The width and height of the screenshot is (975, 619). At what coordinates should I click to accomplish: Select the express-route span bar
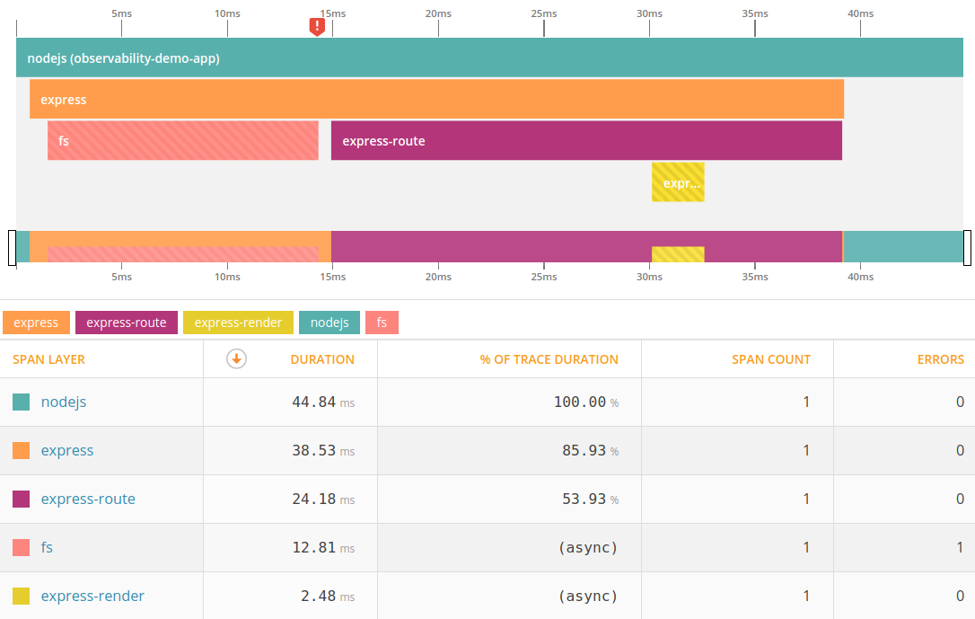click(x=586, y=141)
